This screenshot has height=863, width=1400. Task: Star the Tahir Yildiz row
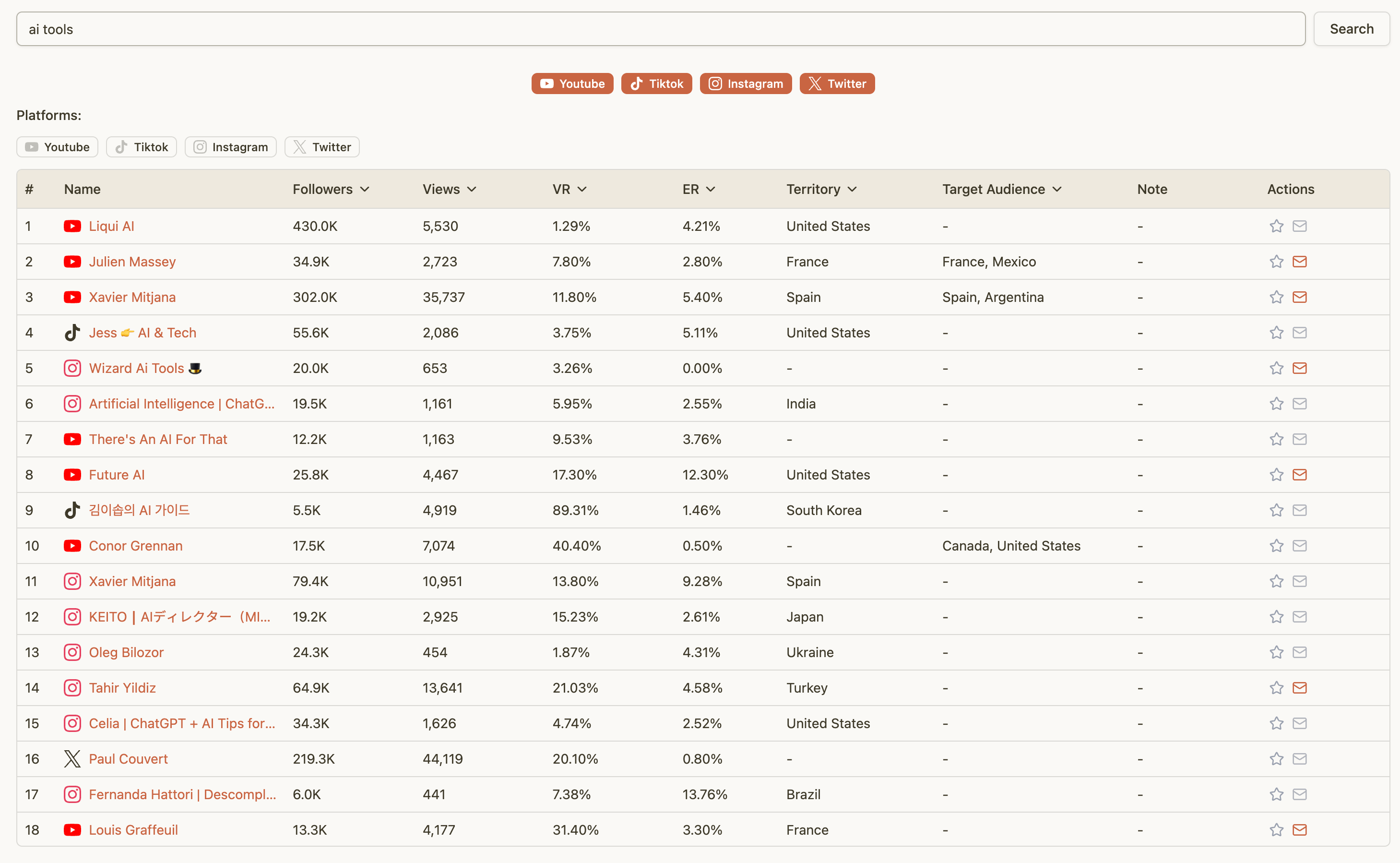[1276, 688]
